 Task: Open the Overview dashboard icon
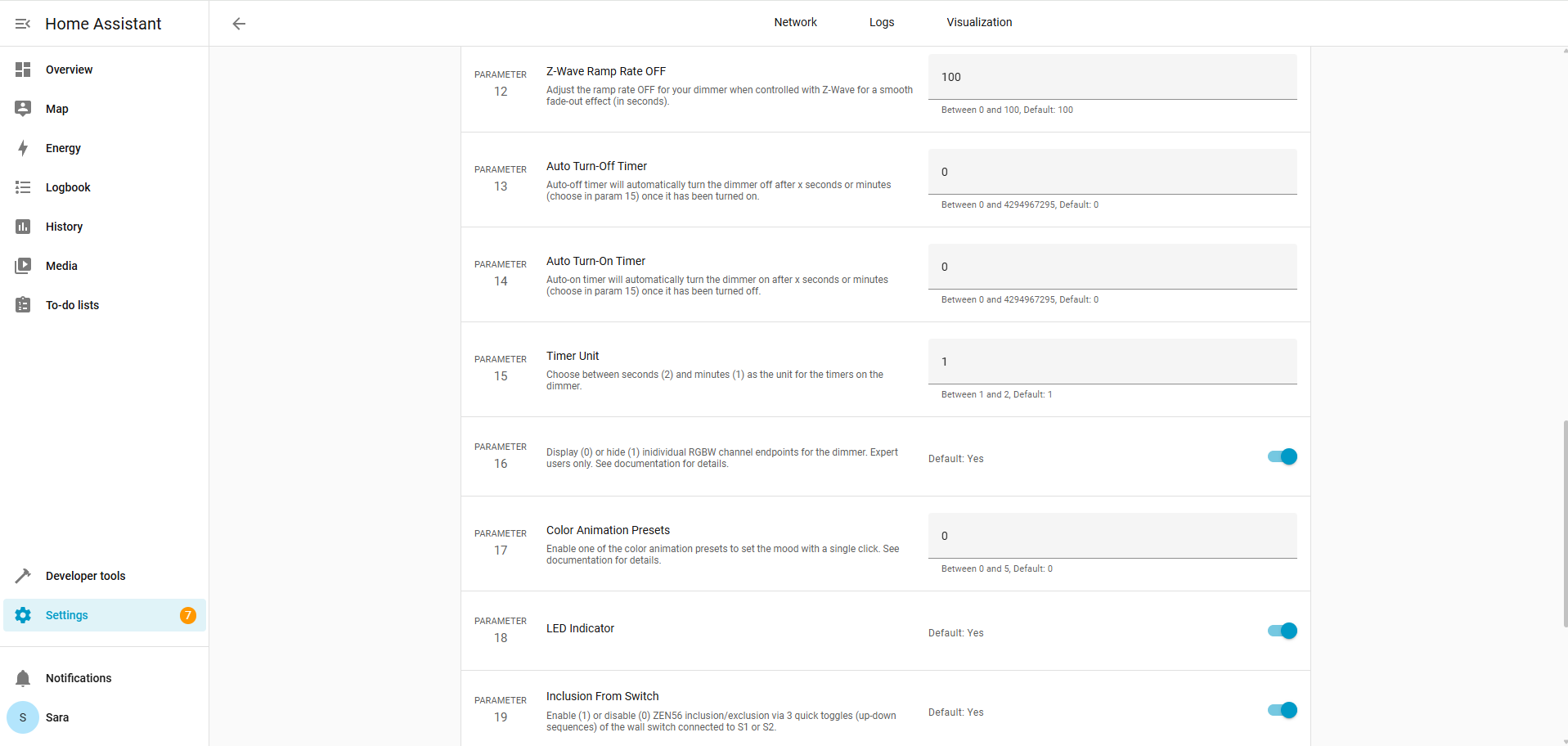click(x=23, y=70)
